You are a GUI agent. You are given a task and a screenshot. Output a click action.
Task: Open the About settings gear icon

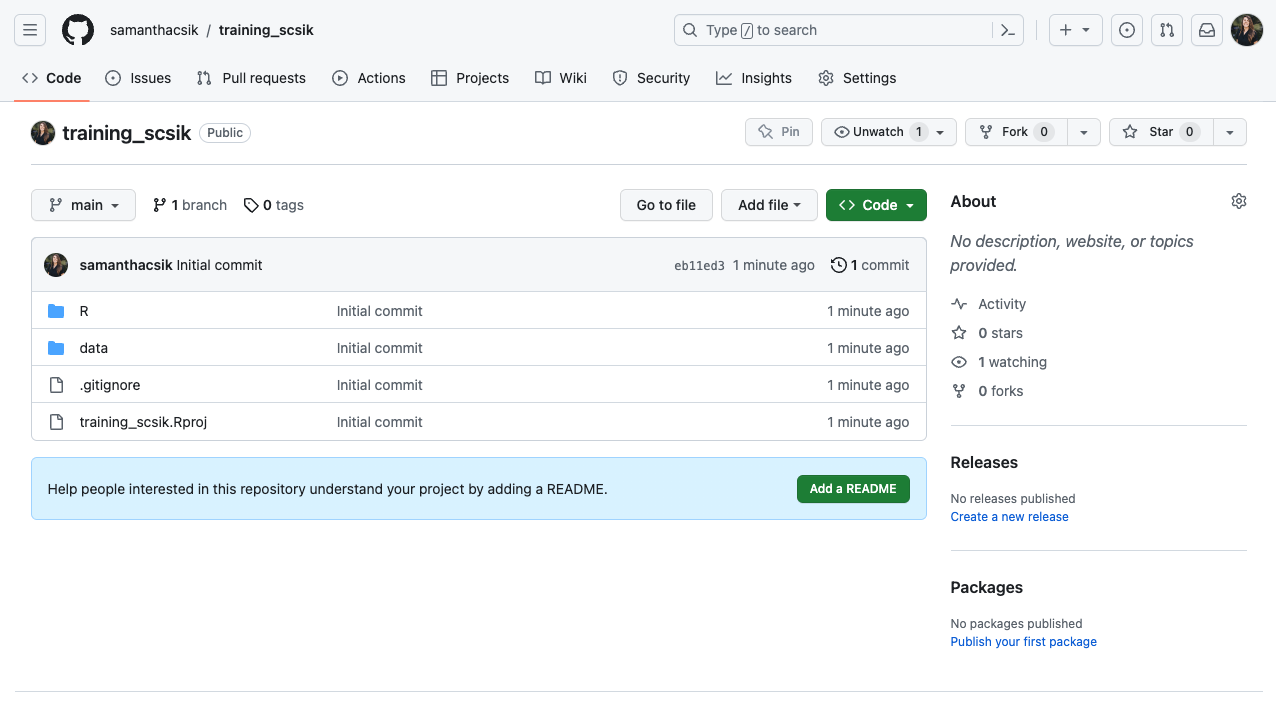[x=1239, y=201]
